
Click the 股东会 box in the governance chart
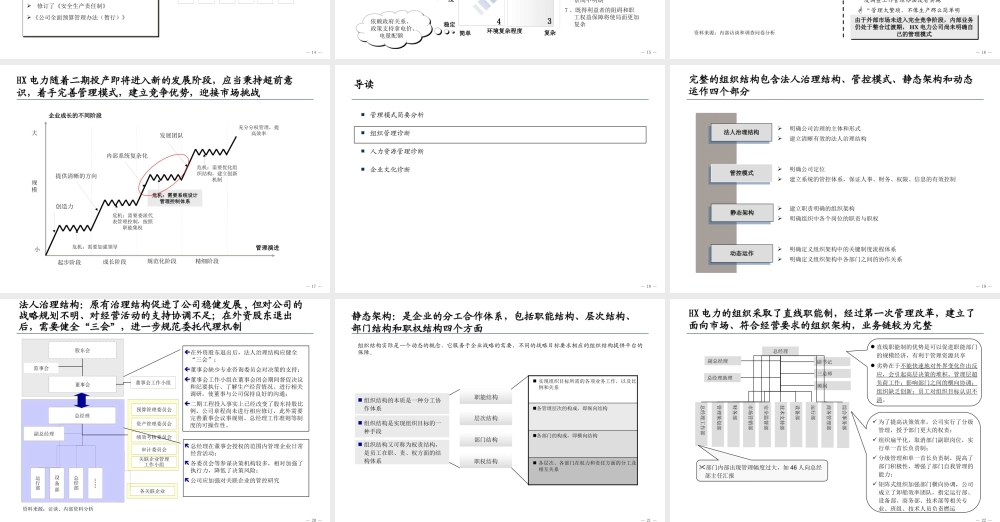click(x=82, y=350)
